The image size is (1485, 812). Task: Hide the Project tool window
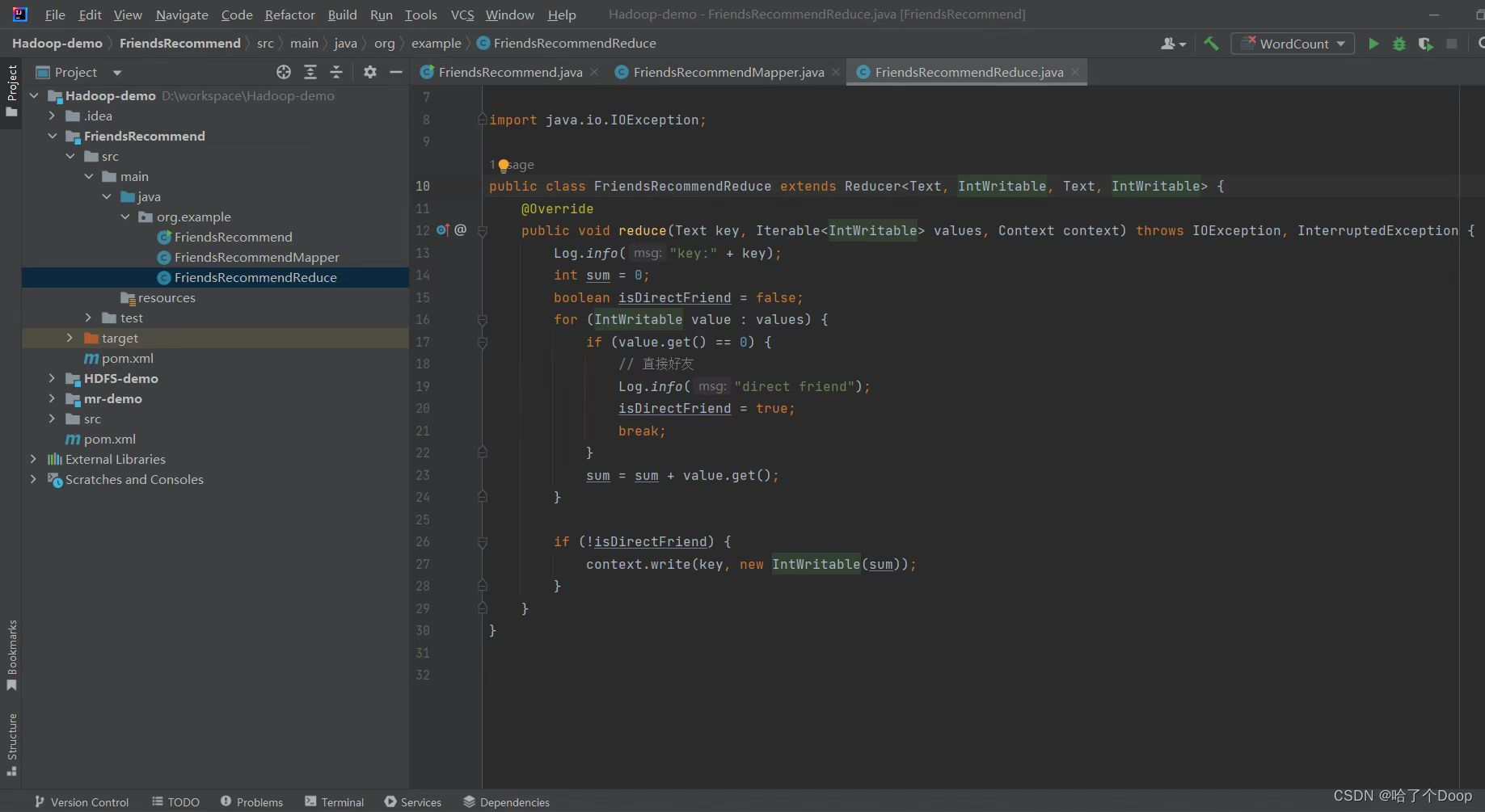(x=396, y=72)
